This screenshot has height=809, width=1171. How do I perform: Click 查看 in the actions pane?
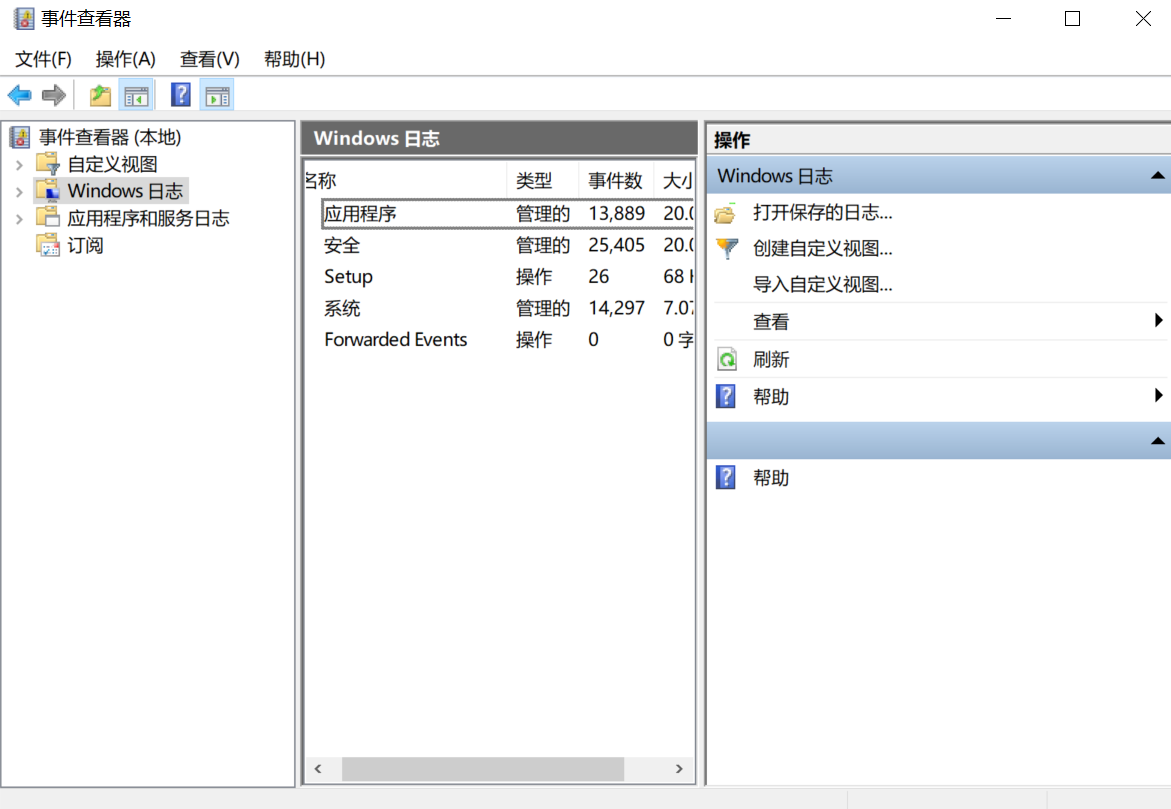[771, 321]
